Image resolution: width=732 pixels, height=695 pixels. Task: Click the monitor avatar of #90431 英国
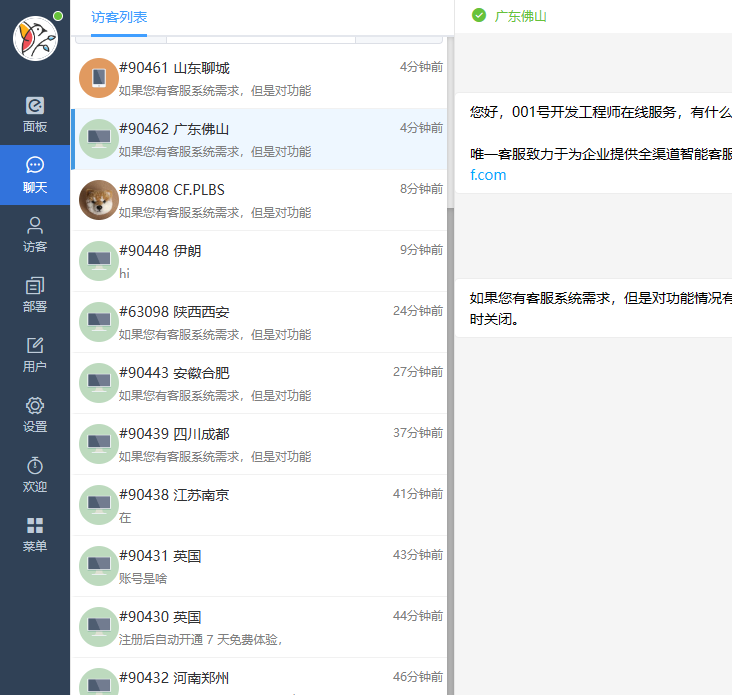99,566
